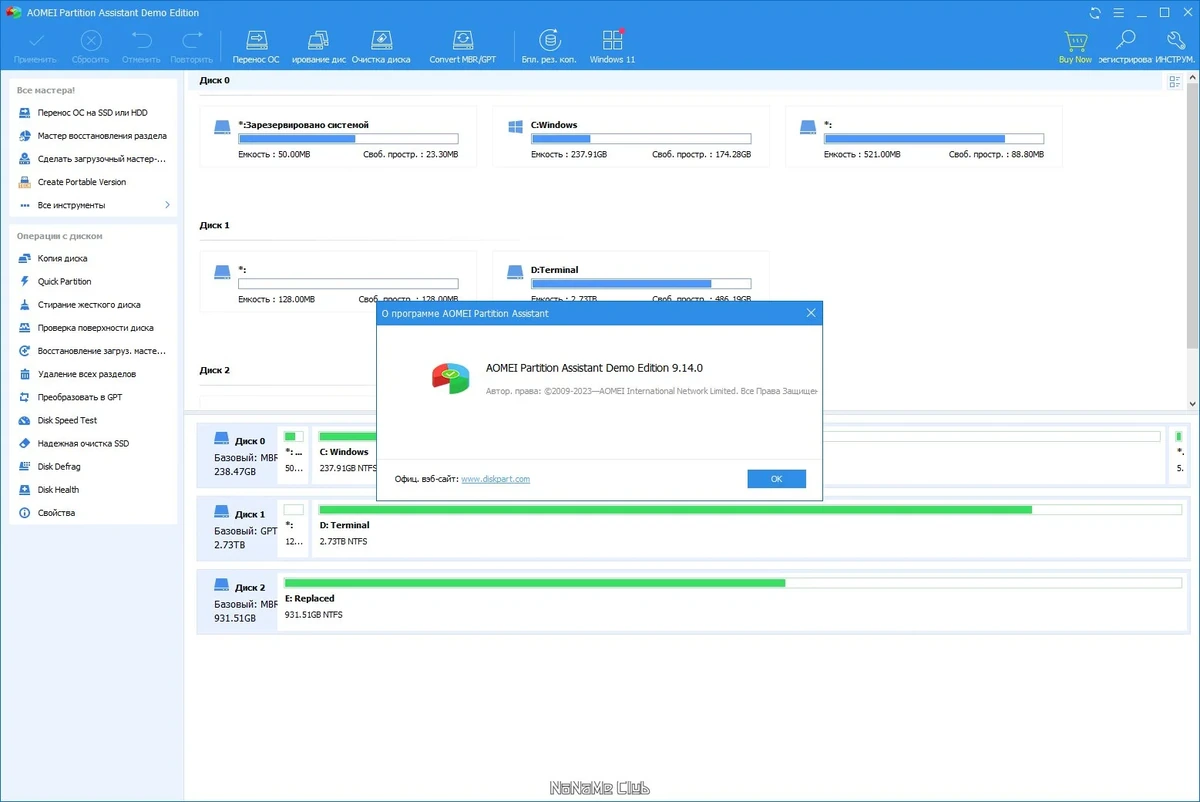Click the AOMEI logo in About dialog
Screen dimensions: 1200x802
(451, 377)
